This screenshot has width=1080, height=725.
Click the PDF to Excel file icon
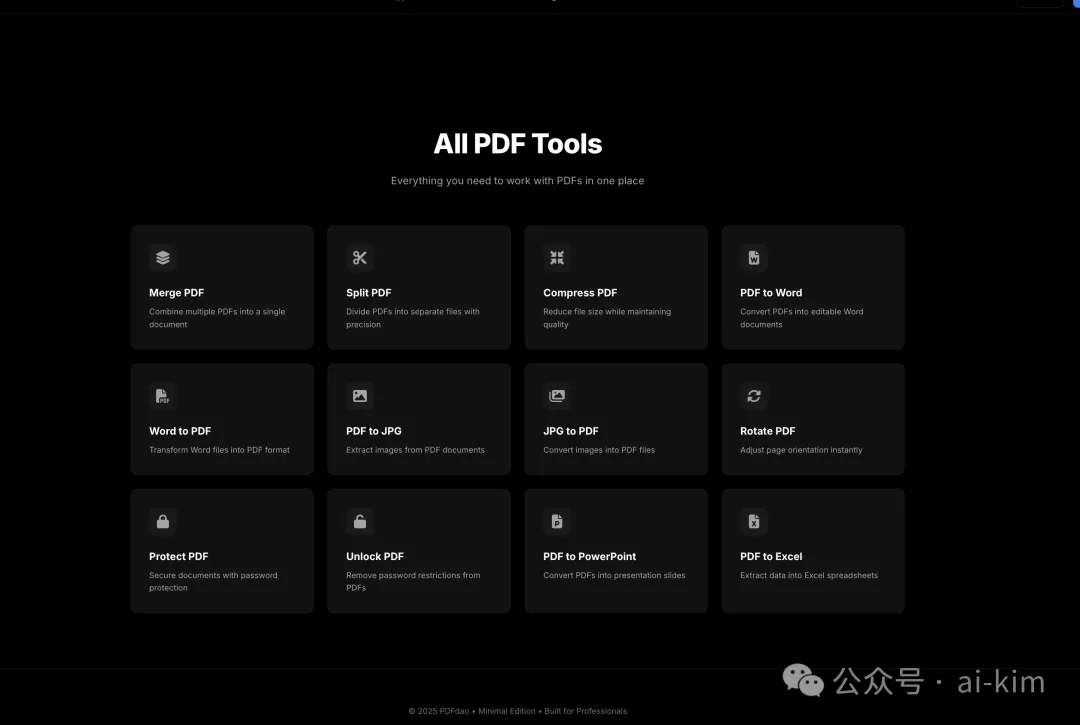(x=754, y=521)
